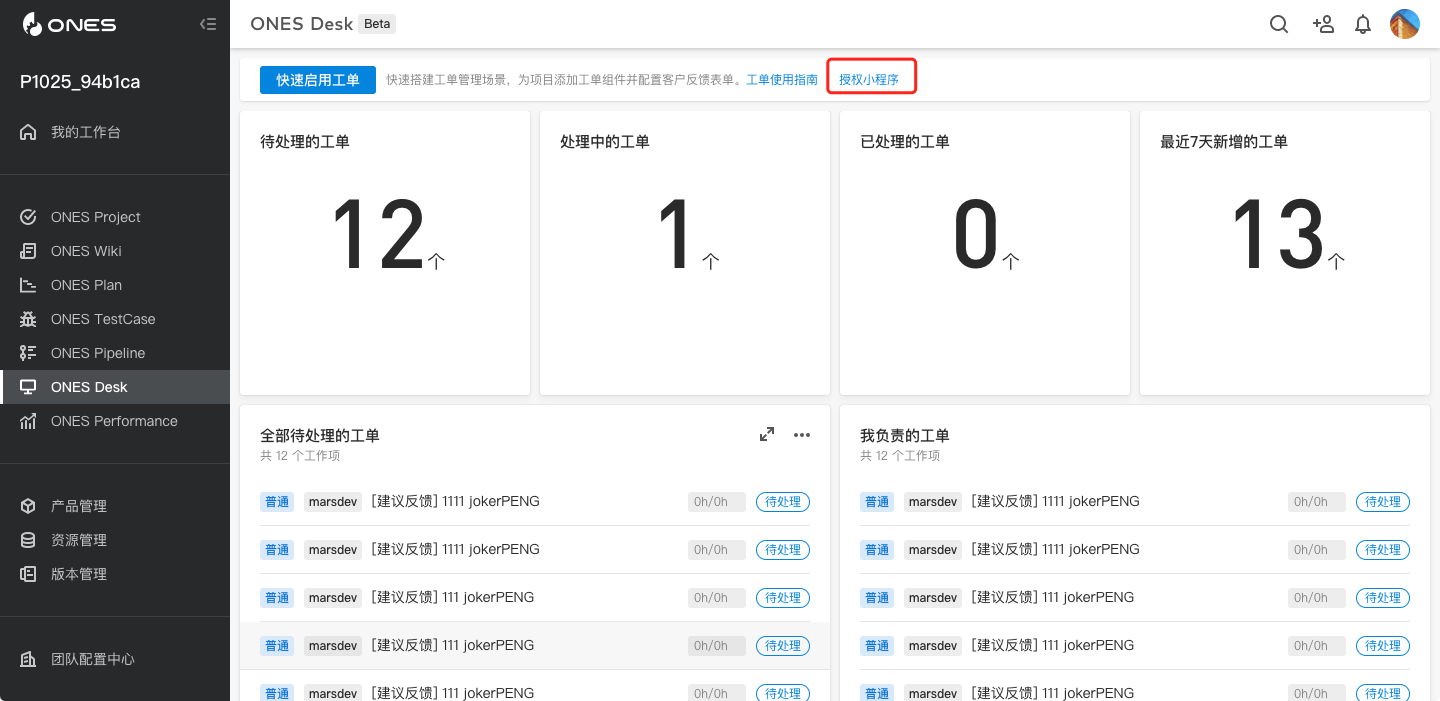Click the ONES TestCase bug icon
Viewport: 1440px width, 701px height.
click(x=28, y=319)
